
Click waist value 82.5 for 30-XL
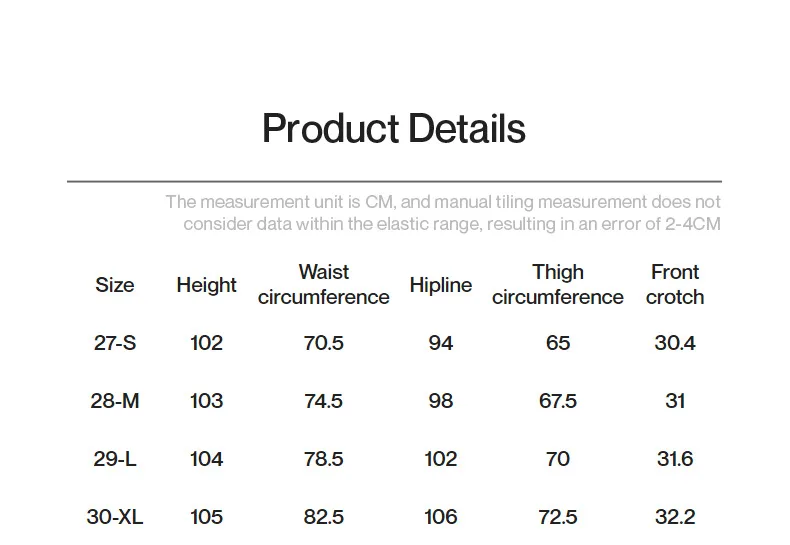pos(323,517)
